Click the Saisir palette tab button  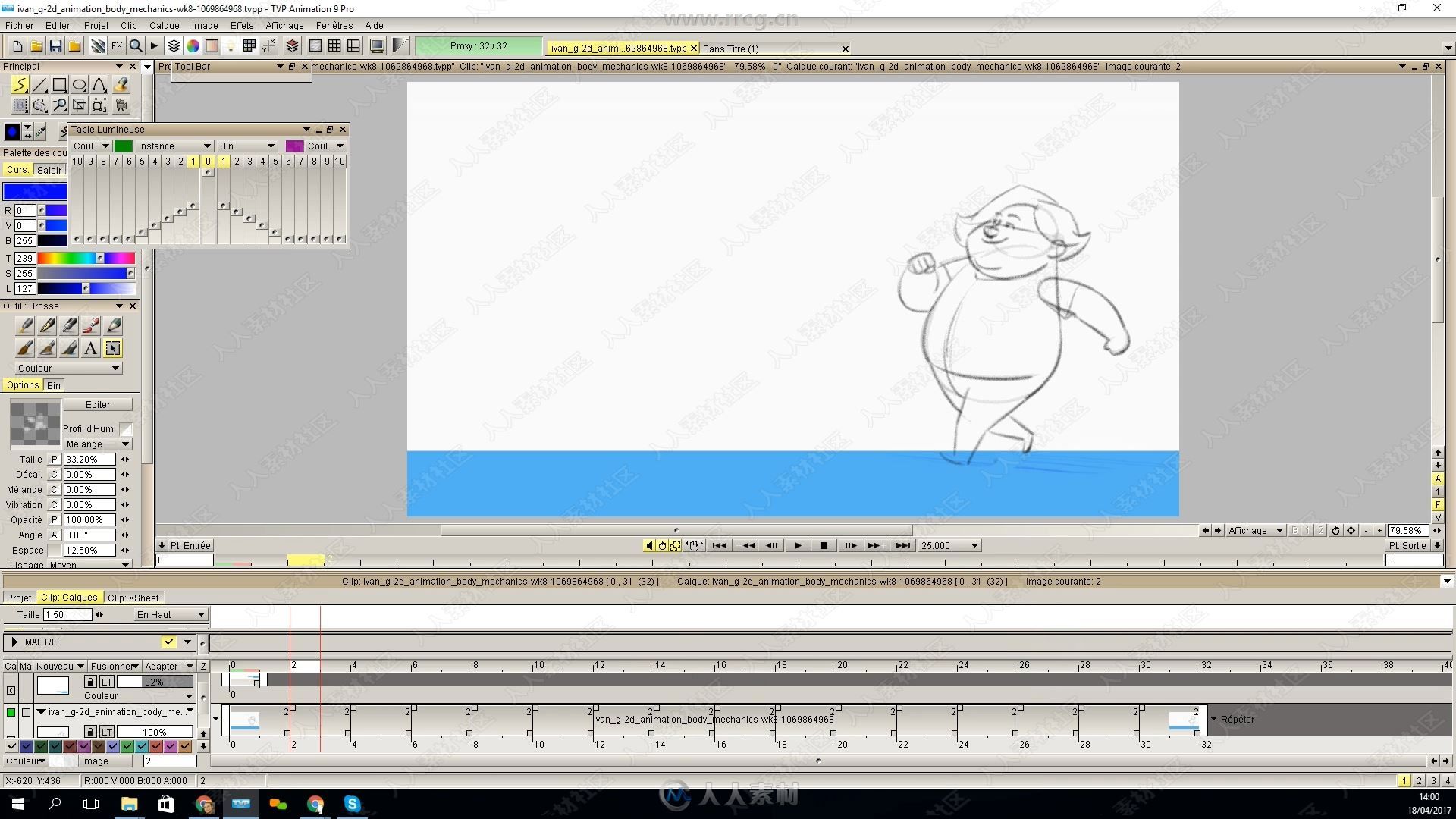point(49,170)
